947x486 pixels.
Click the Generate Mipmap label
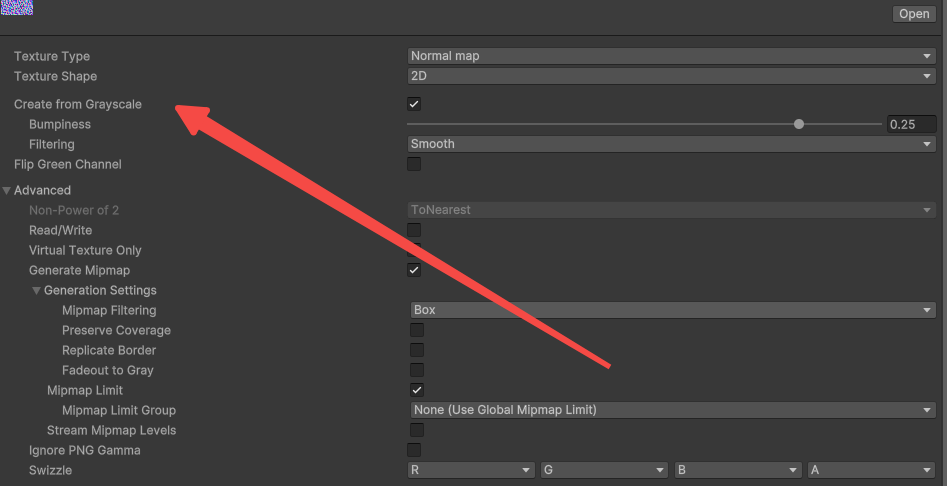click(79, 270)
